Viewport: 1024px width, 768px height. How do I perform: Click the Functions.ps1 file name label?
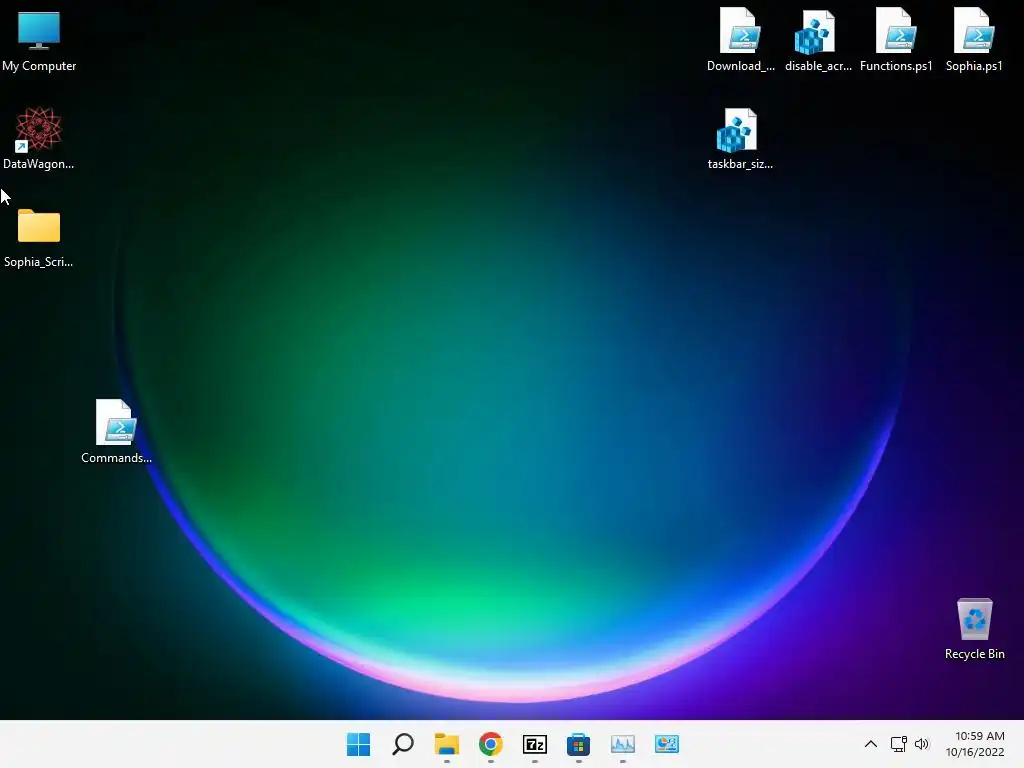[896, 66]
